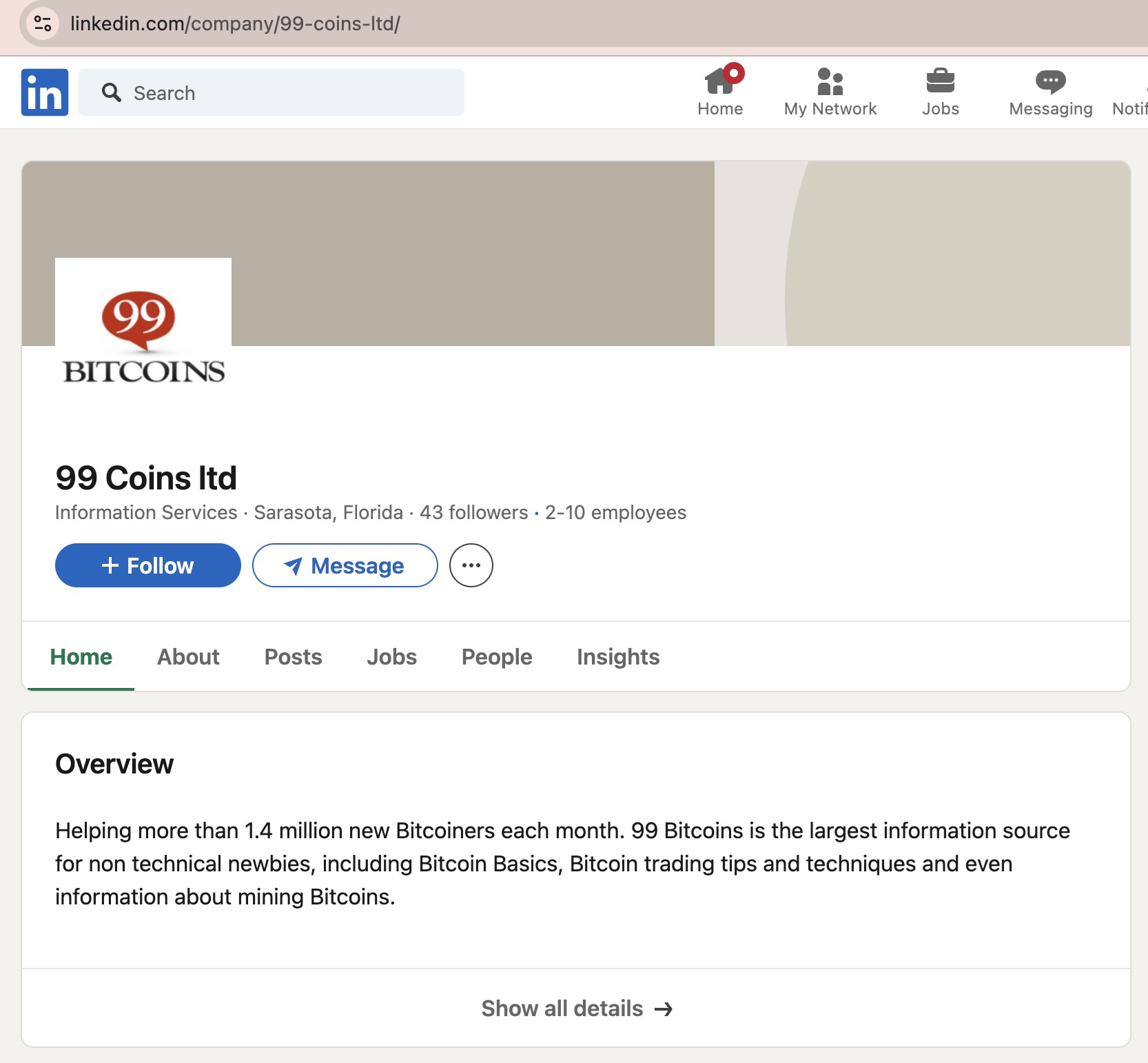Click the browser URL linkedin.com/company/99-coins-ltd/
This screenshot has width=1148, height=1063.
(x=235, y=23)
